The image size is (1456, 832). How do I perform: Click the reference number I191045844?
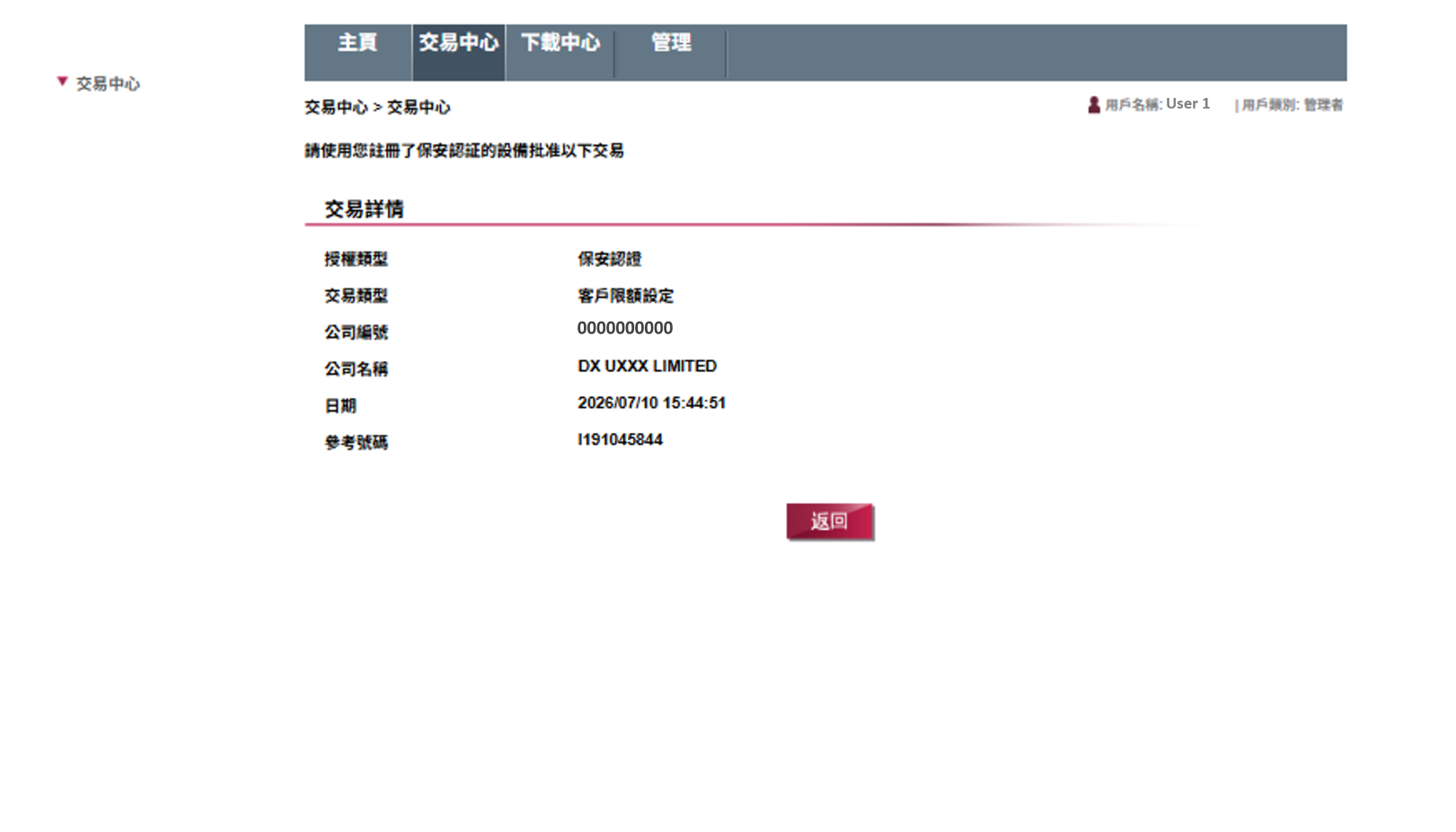620,439
